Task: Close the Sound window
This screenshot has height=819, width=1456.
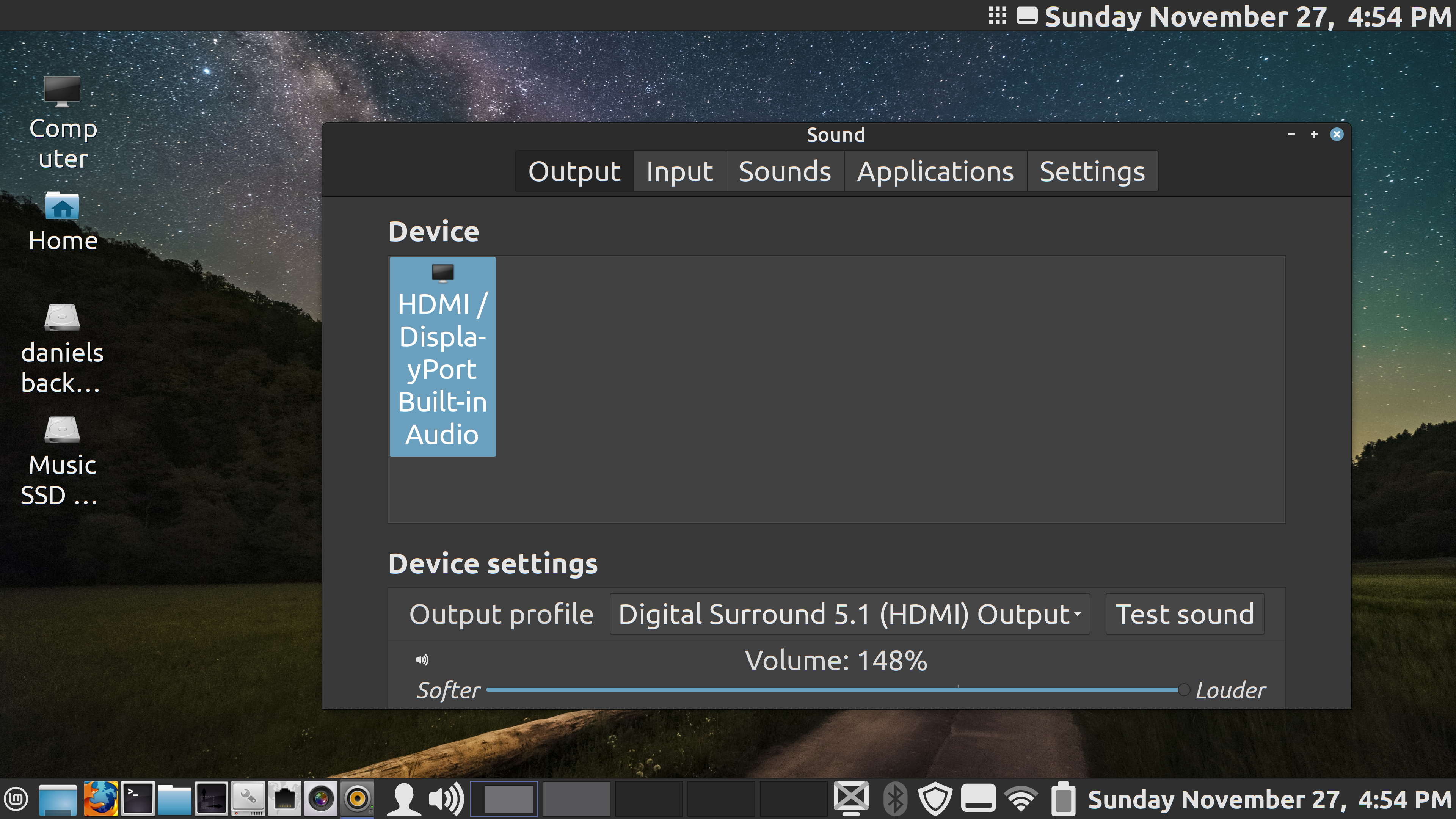Action: click(1336, 135)
